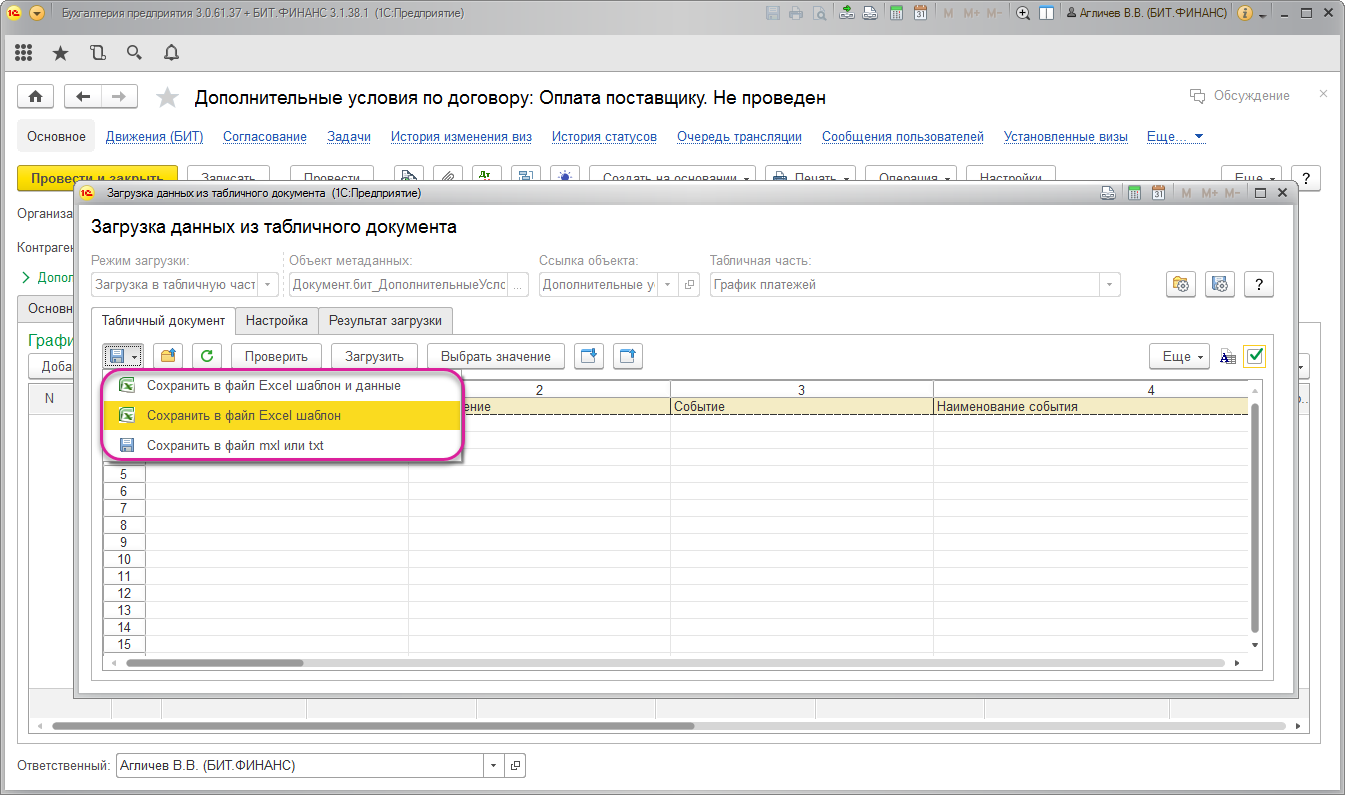This screenshot has width=1345, height=795.
Task: Toggle the panel layout icon in the title bar
Action: [x=1046, y=14]
